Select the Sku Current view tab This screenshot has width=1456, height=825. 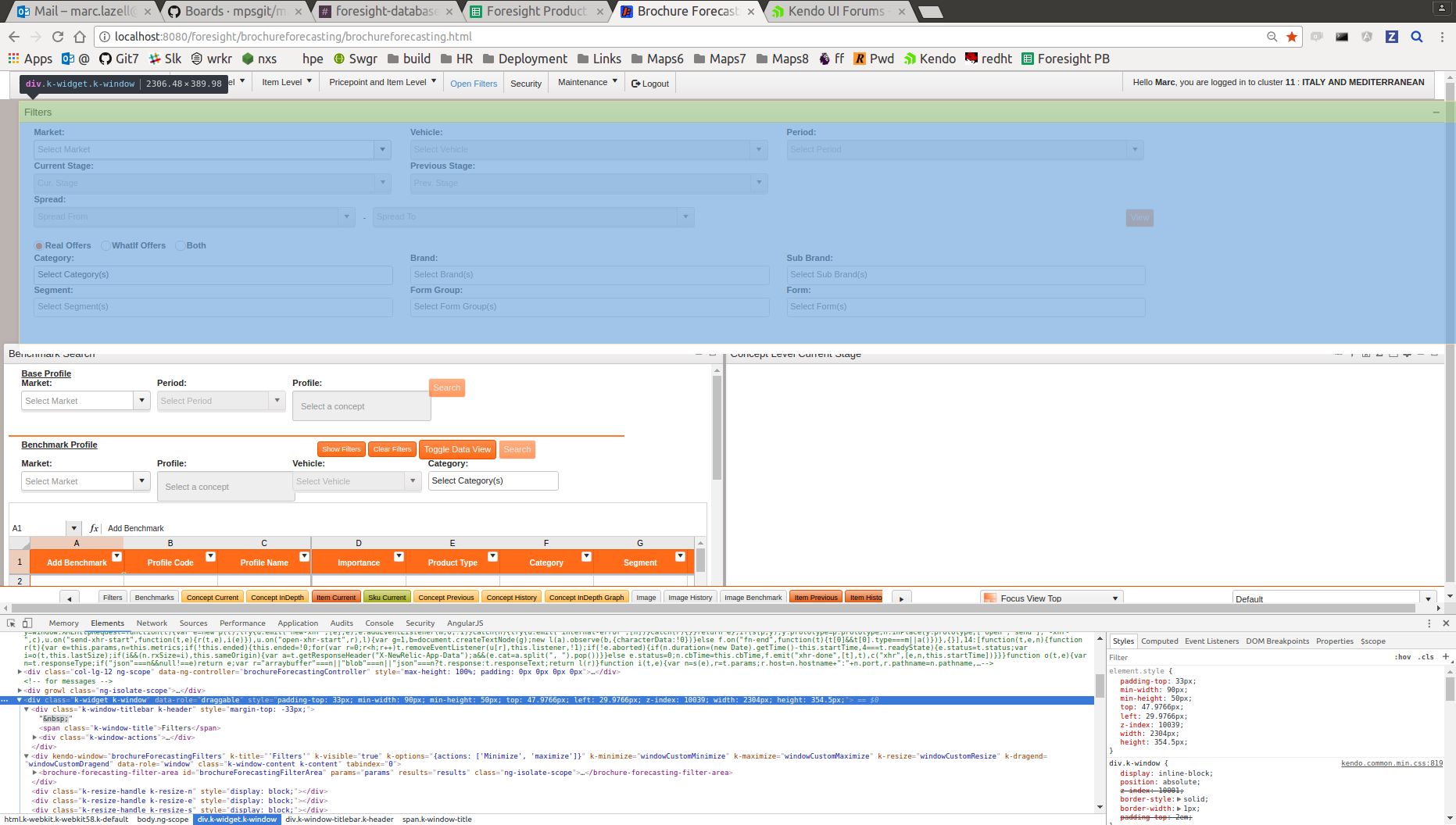(x=387, y=598)
